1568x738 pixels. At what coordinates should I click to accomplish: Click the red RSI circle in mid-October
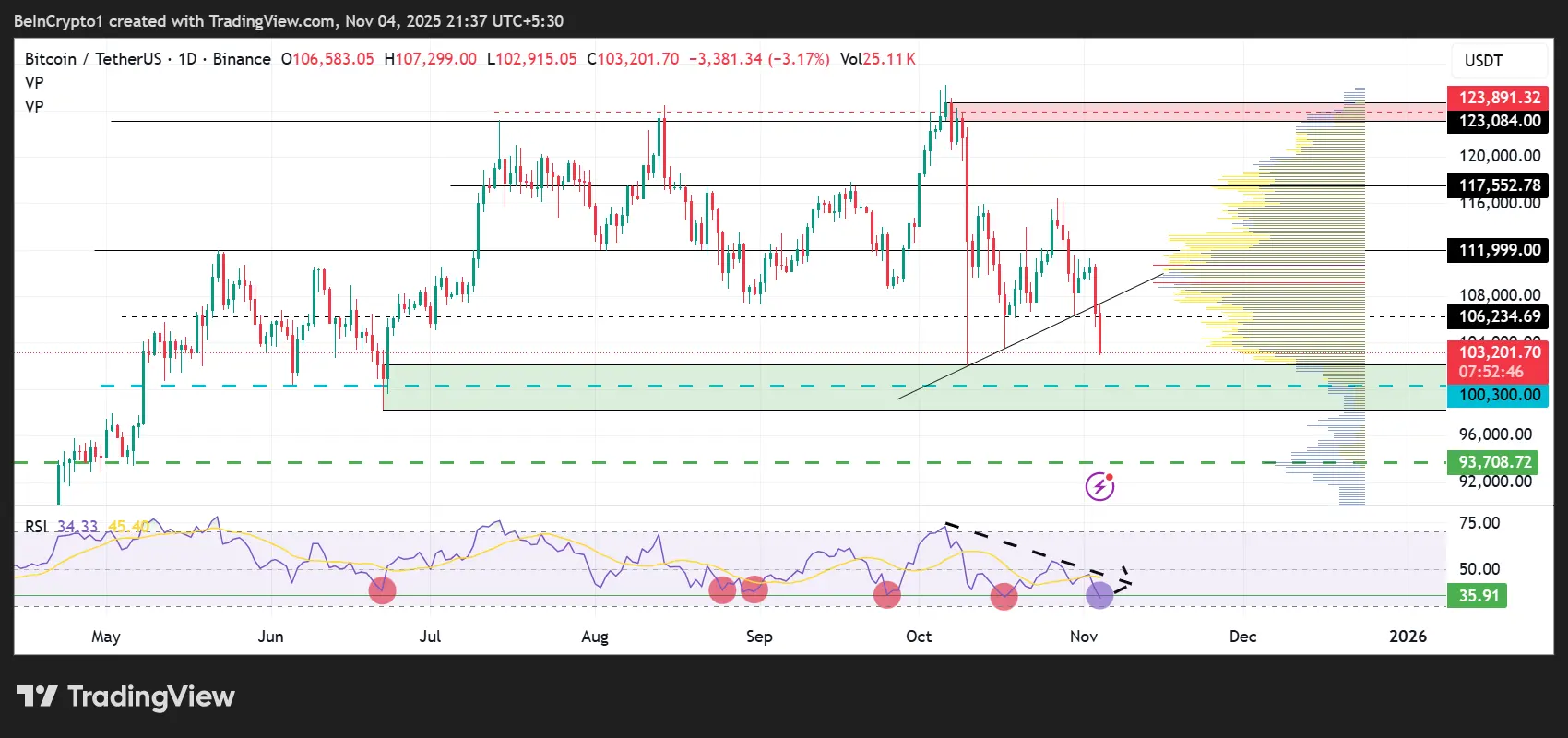click(1004, 597)
